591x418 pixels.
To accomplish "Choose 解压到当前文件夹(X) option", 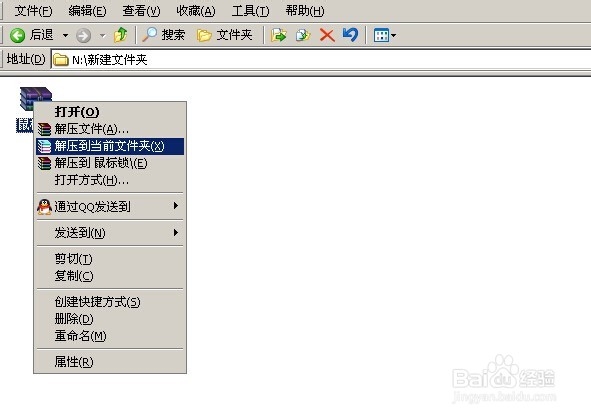I will (110, 146).
